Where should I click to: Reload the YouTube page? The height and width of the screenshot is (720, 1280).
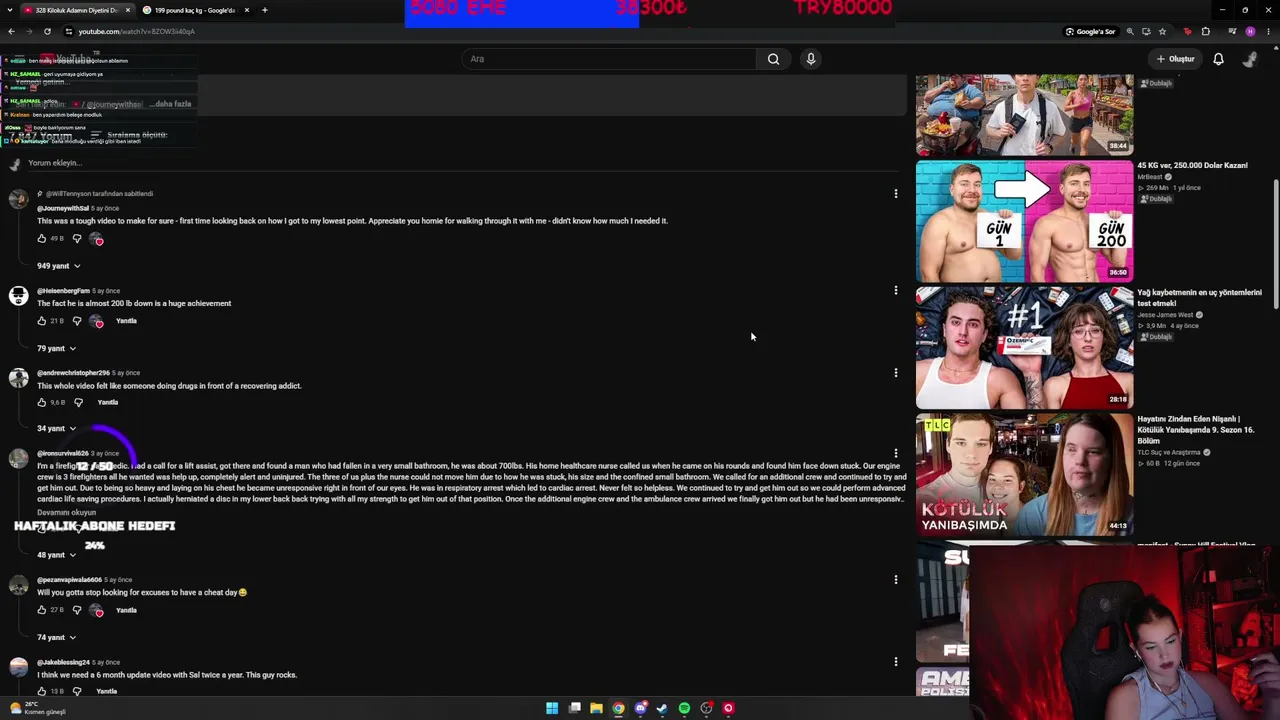tap(47, 31)
